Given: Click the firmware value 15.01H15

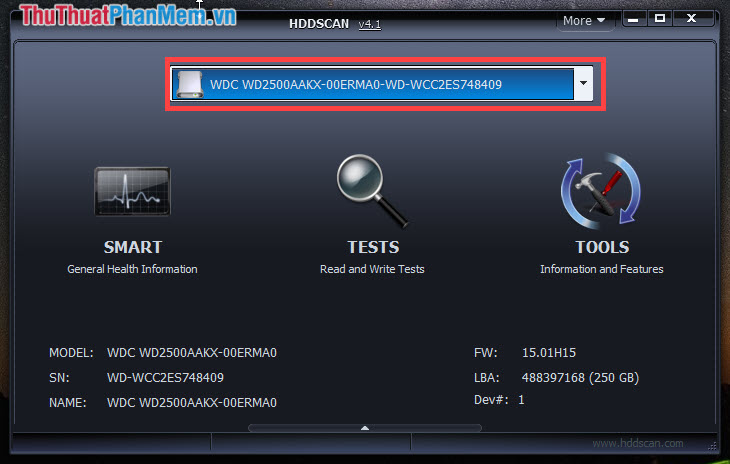Looking at the screenshot, I should pyautogui.click(x=549, y=353).
